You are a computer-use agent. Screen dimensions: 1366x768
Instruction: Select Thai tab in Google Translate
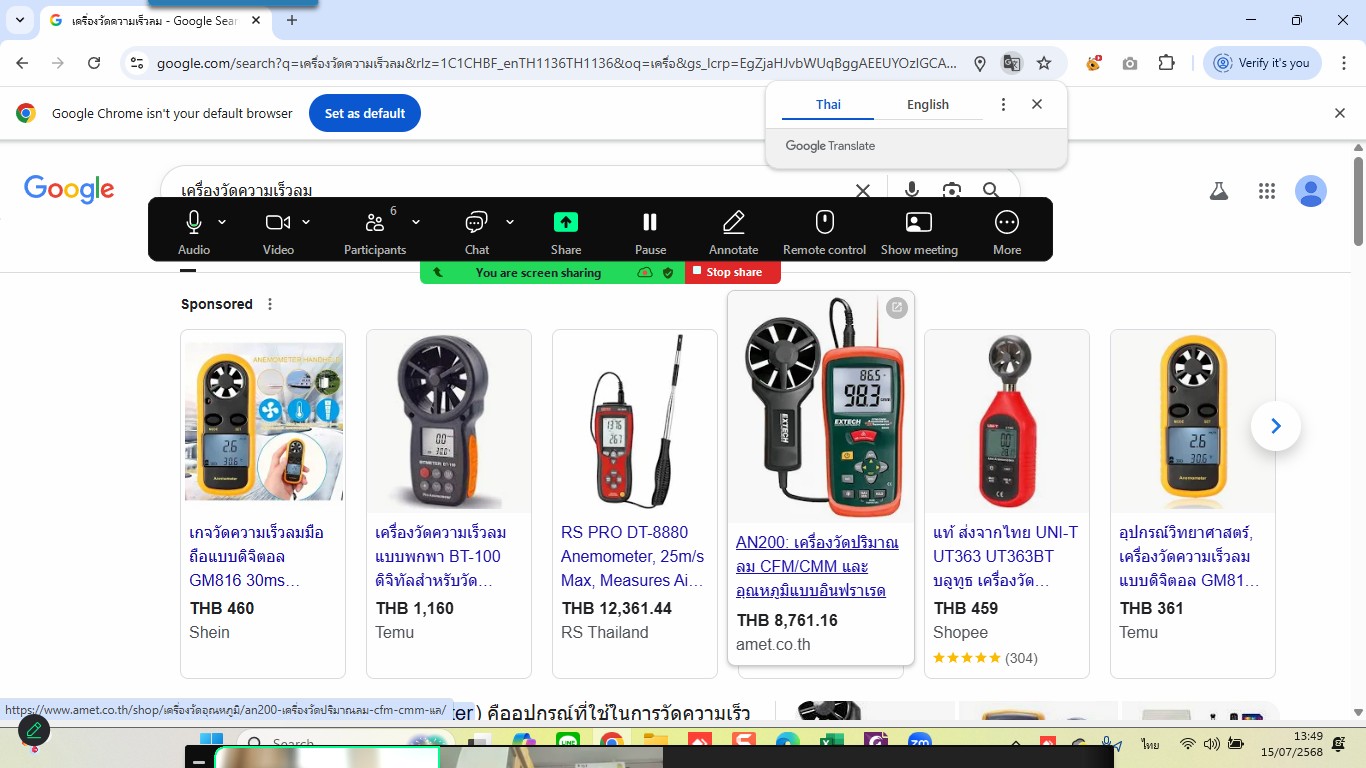coord(828,104)
